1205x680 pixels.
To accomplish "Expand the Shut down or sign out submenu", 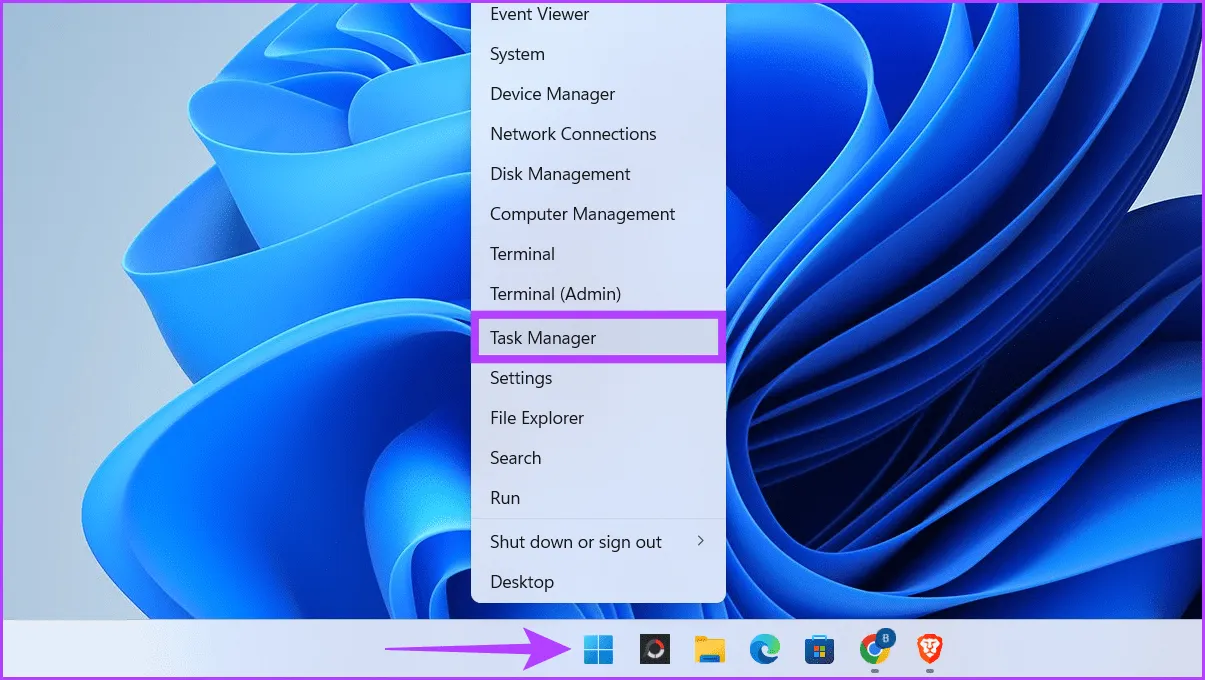I will [x=597, y=542].
